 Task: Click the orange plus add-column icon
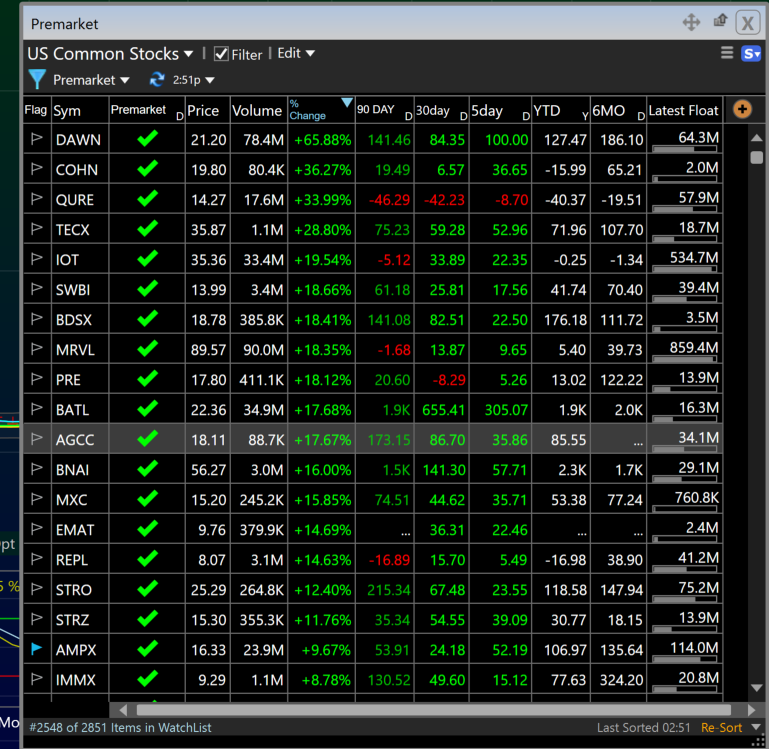[x=742, y=109]
